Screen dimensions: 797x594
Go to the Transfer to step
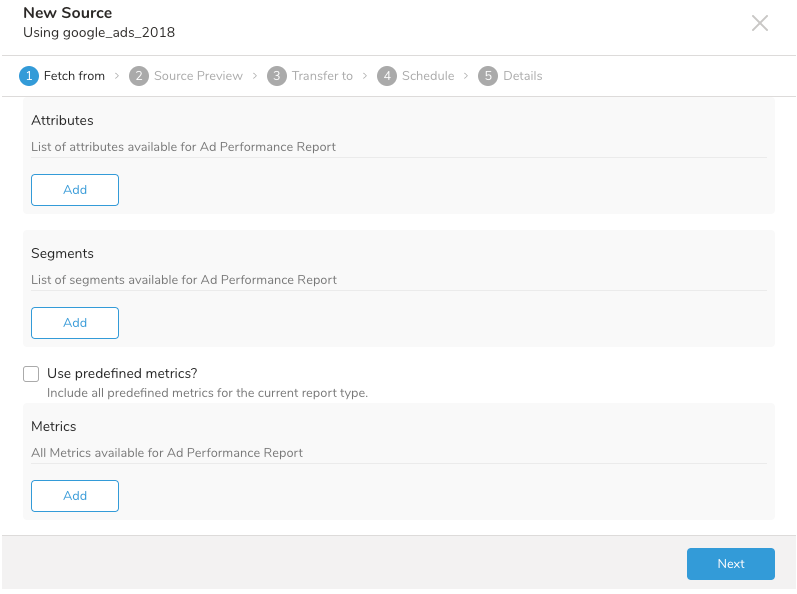point(322,76)
